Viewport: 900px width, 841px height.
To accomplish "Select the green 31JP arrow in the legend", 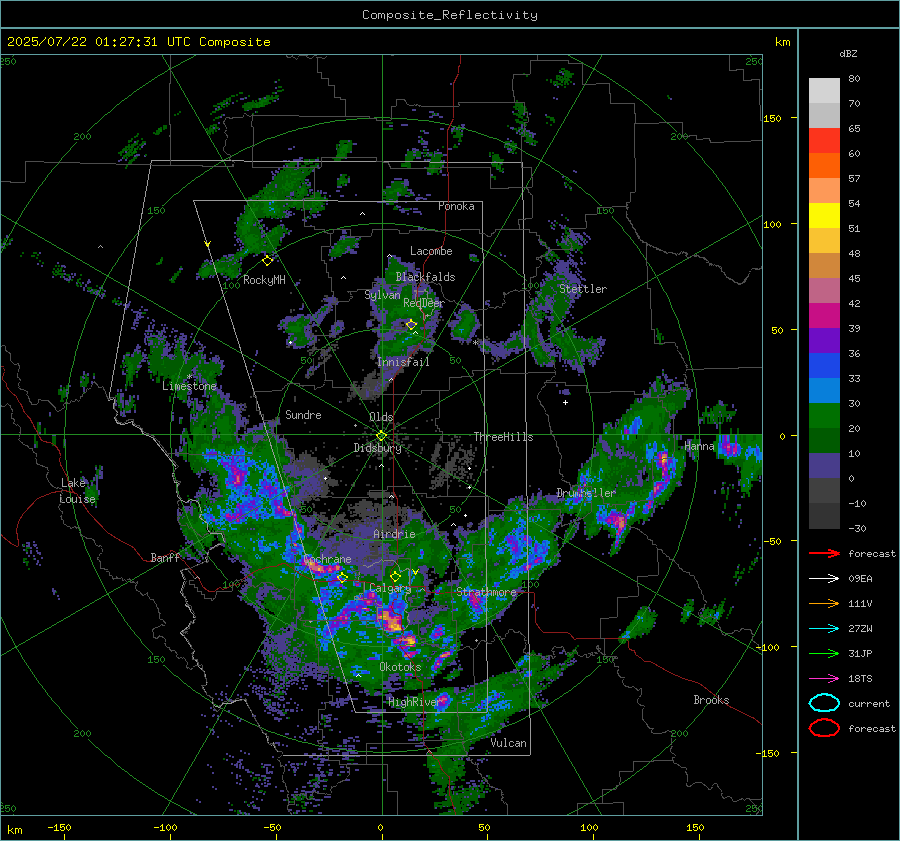I will coord(824,653).
